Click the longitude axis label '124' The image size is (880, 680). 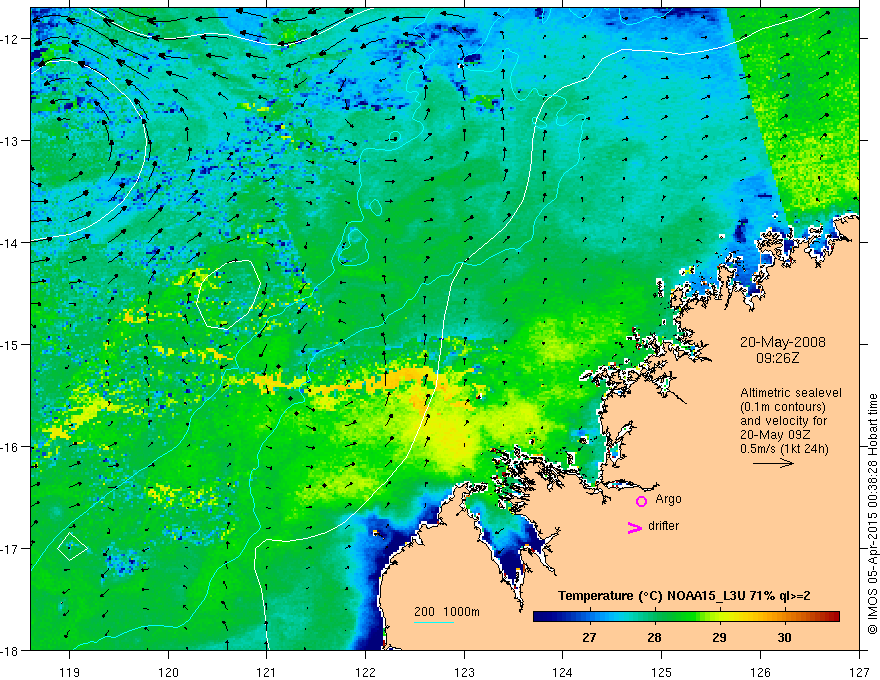(x=563, y=672)
